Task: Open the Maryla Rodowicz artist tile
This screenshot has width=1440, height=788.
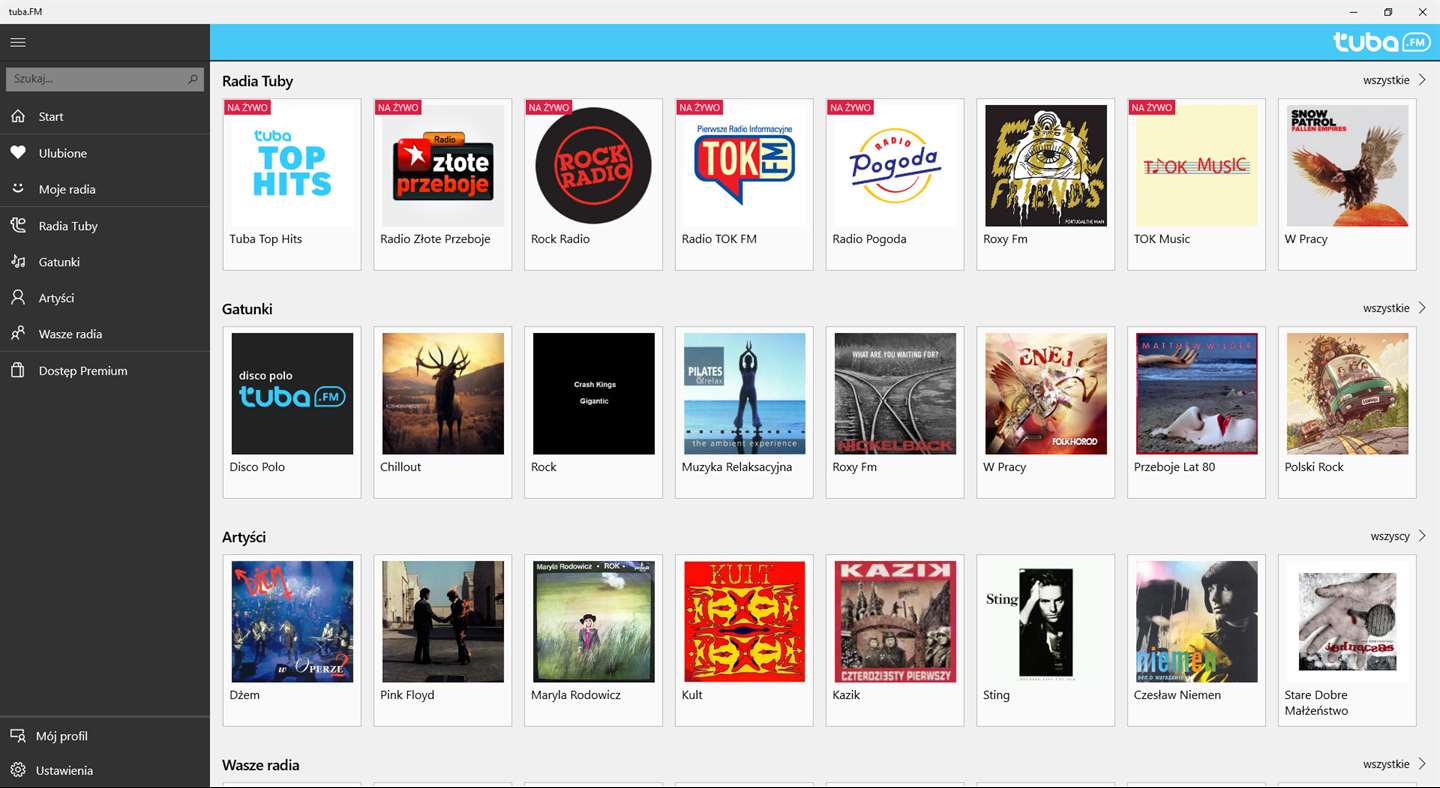Action: click(593, 640)
